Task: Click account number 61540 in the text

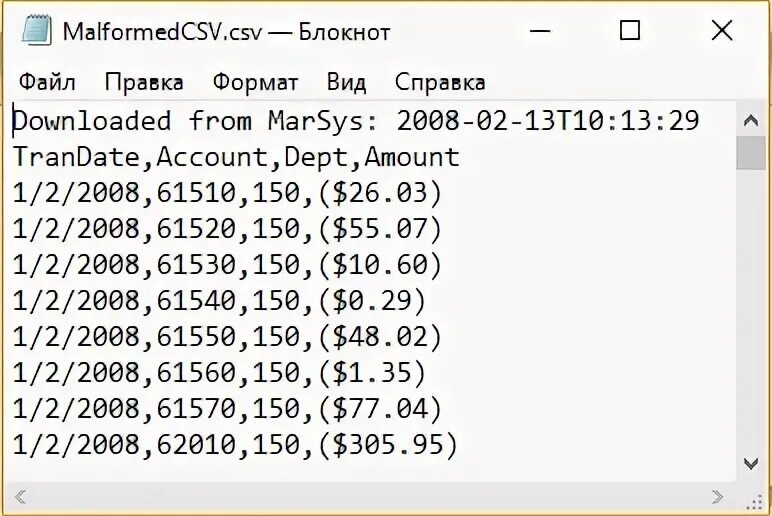Action: (196, 301)
